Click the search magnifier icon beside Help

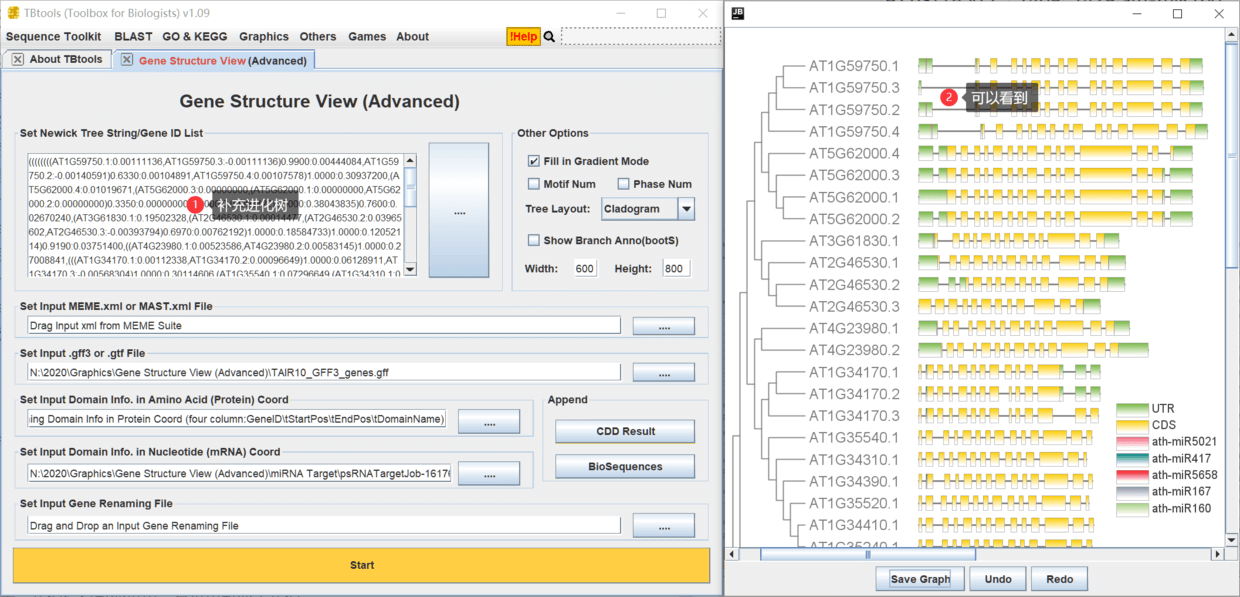(x=549, y=37)
